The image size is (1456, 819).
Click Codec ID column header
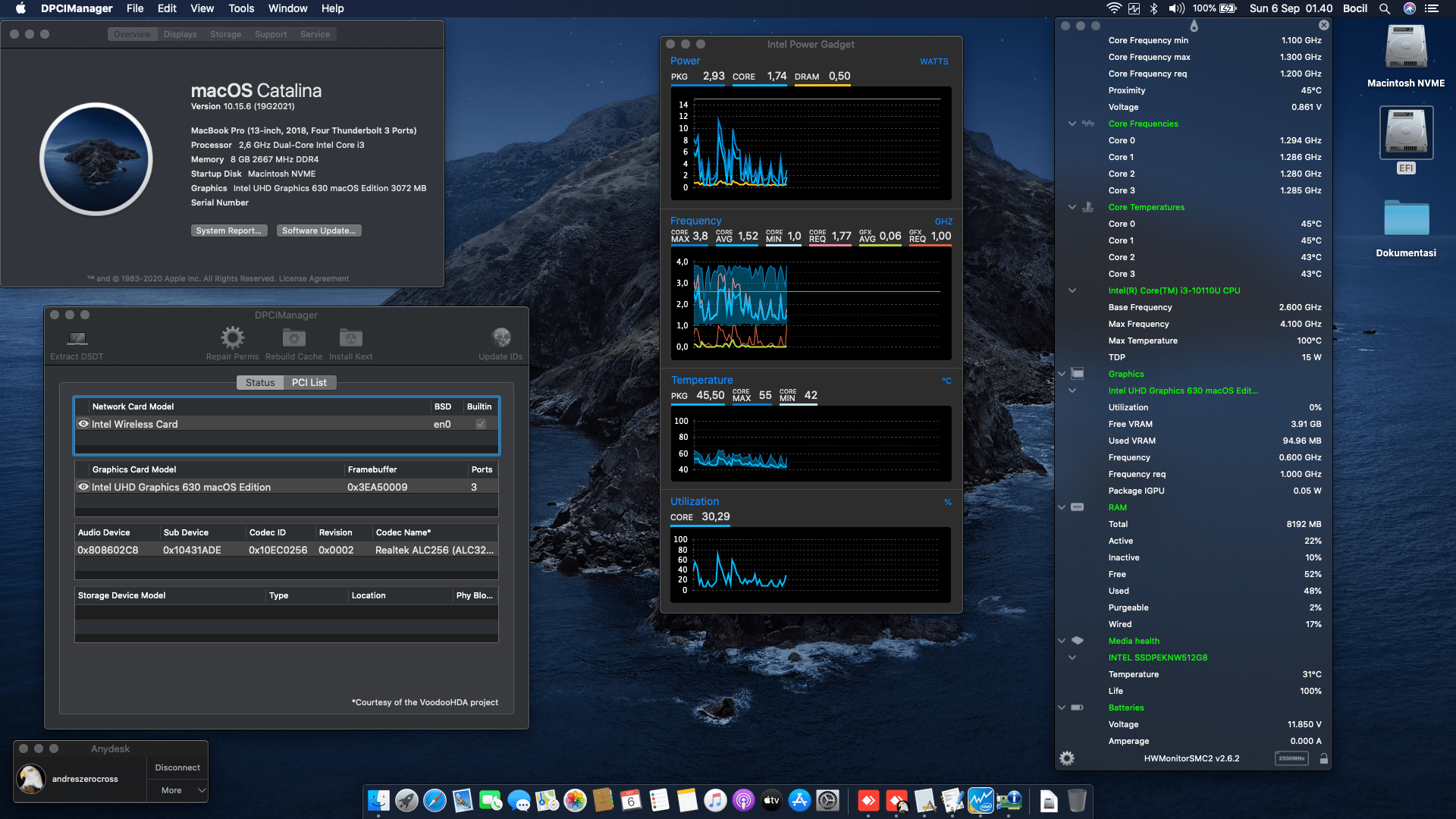281,532
